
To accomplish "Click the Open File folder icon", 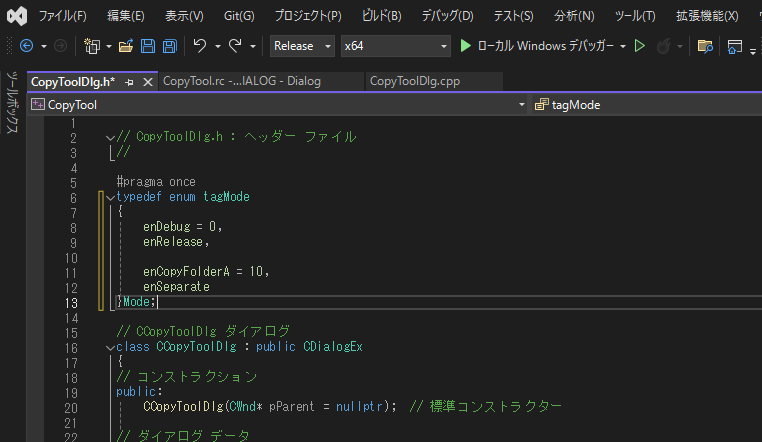I will pyautogui.click(x=125, y=46).
